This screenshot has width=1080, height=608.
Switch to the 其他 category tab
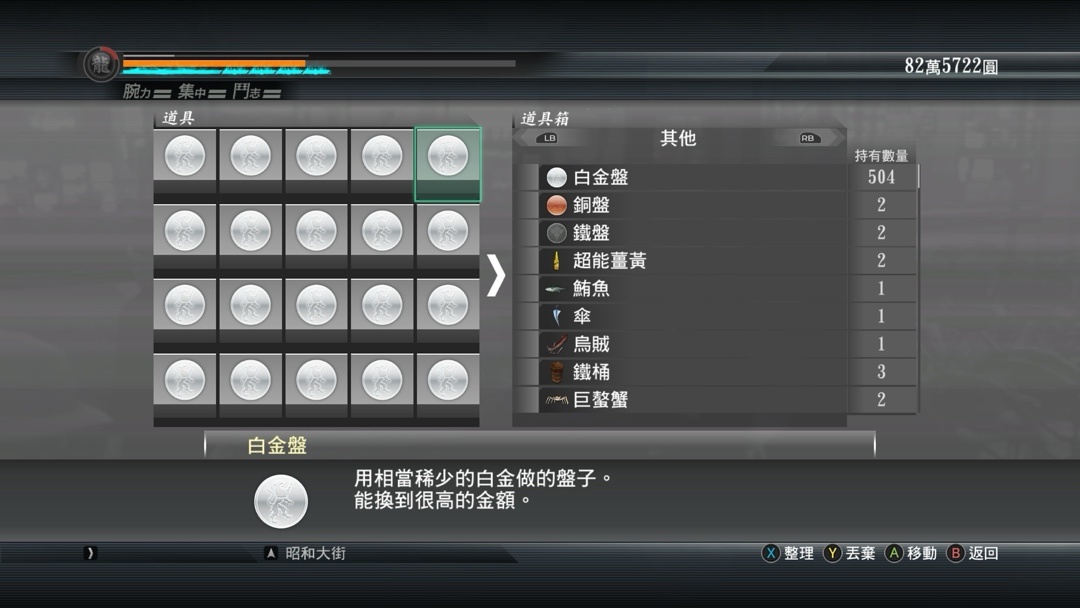(x=678, y=138)
